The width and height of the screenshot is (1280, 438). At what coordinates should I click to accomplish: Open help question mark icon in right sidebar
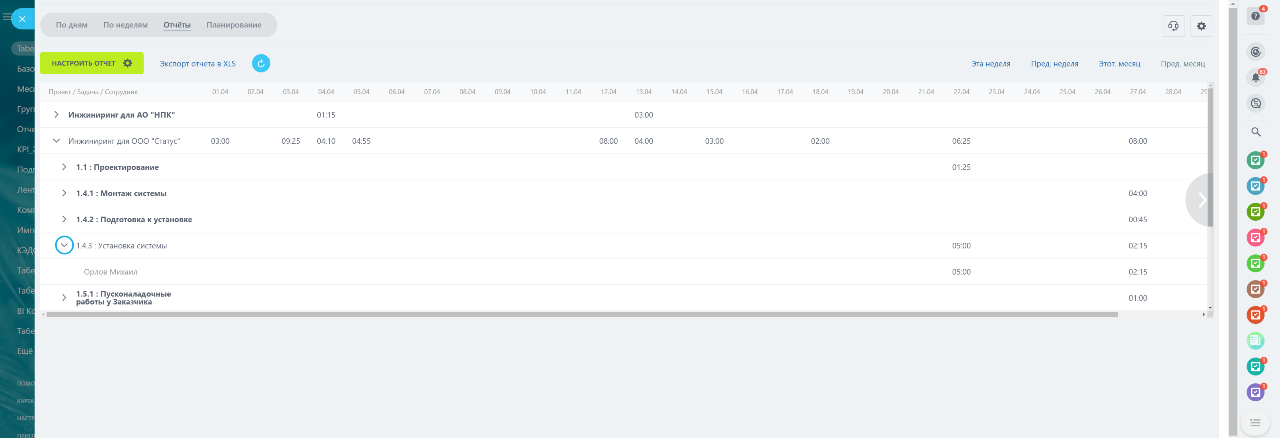(x=1256, y=16)
